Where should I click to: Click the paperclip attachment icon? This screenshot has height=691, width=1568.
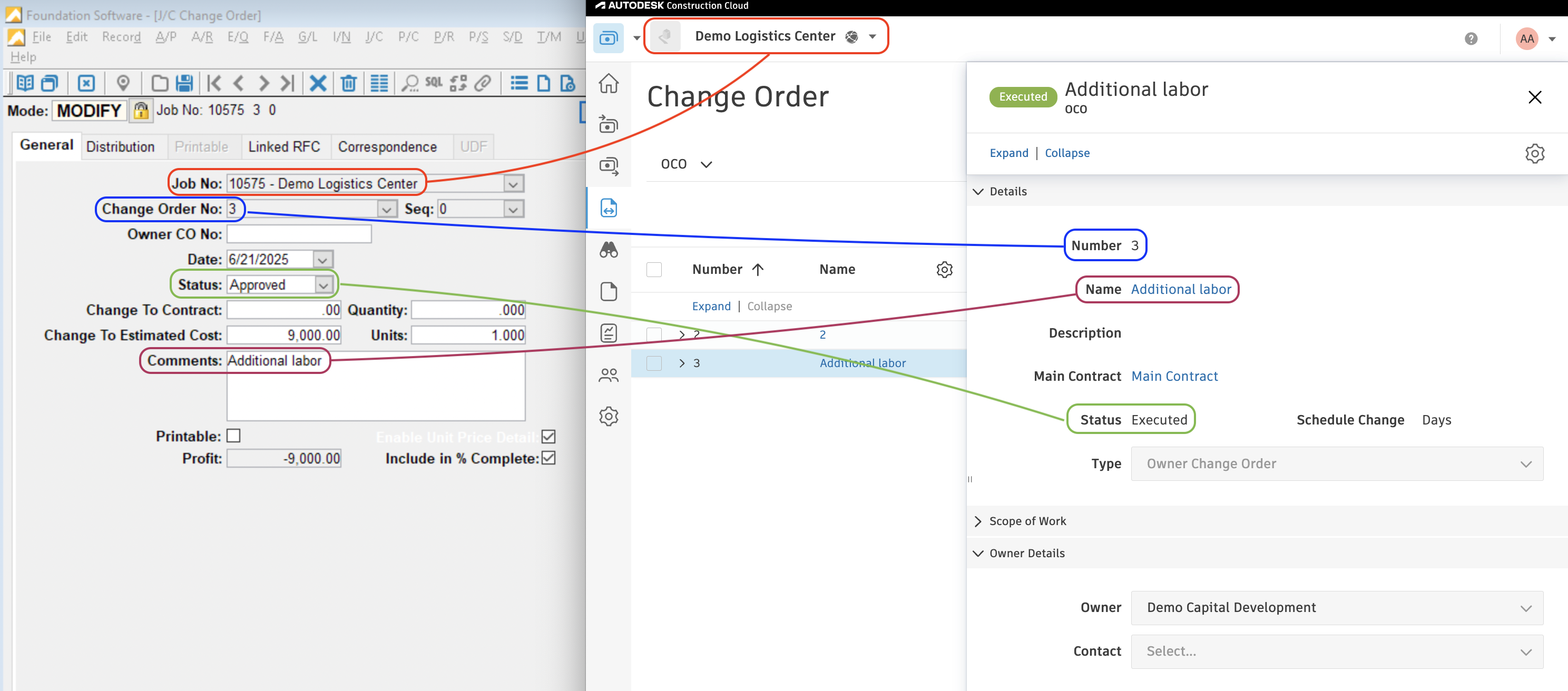483,83
